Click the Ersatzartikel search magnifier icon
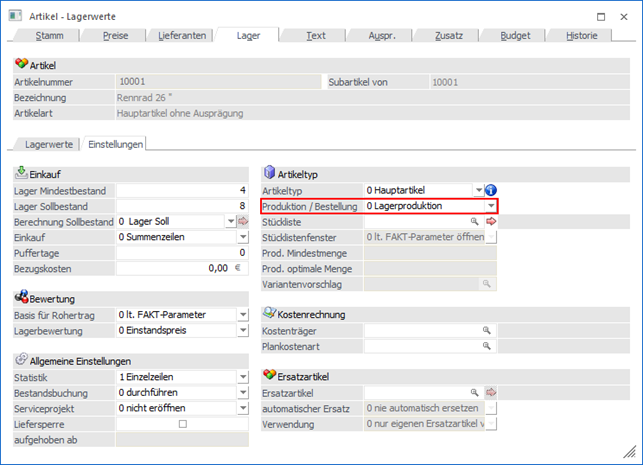 (x=476, y=393)
